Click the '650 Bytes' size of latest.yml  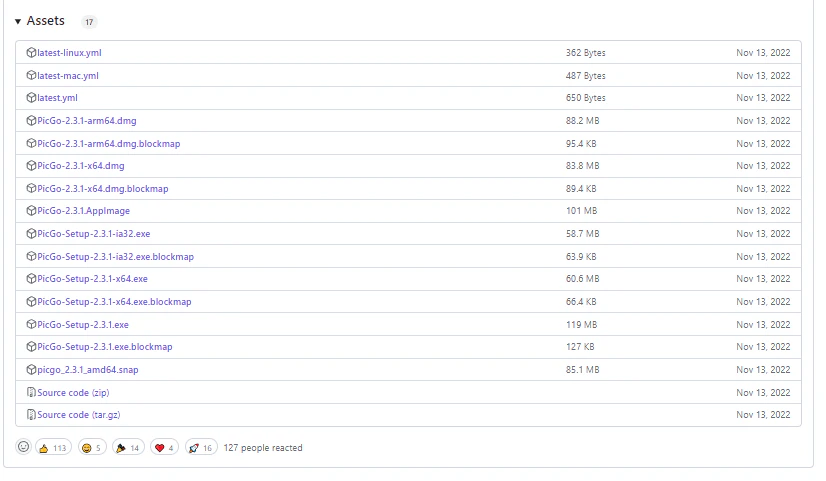pyautogui.click(x=586, y=98)
